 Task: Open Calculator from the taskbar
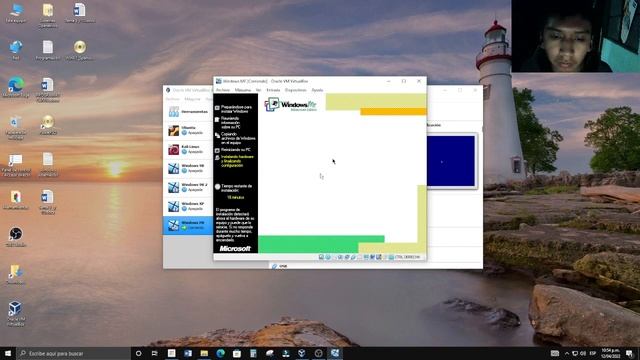pos(253,353)
